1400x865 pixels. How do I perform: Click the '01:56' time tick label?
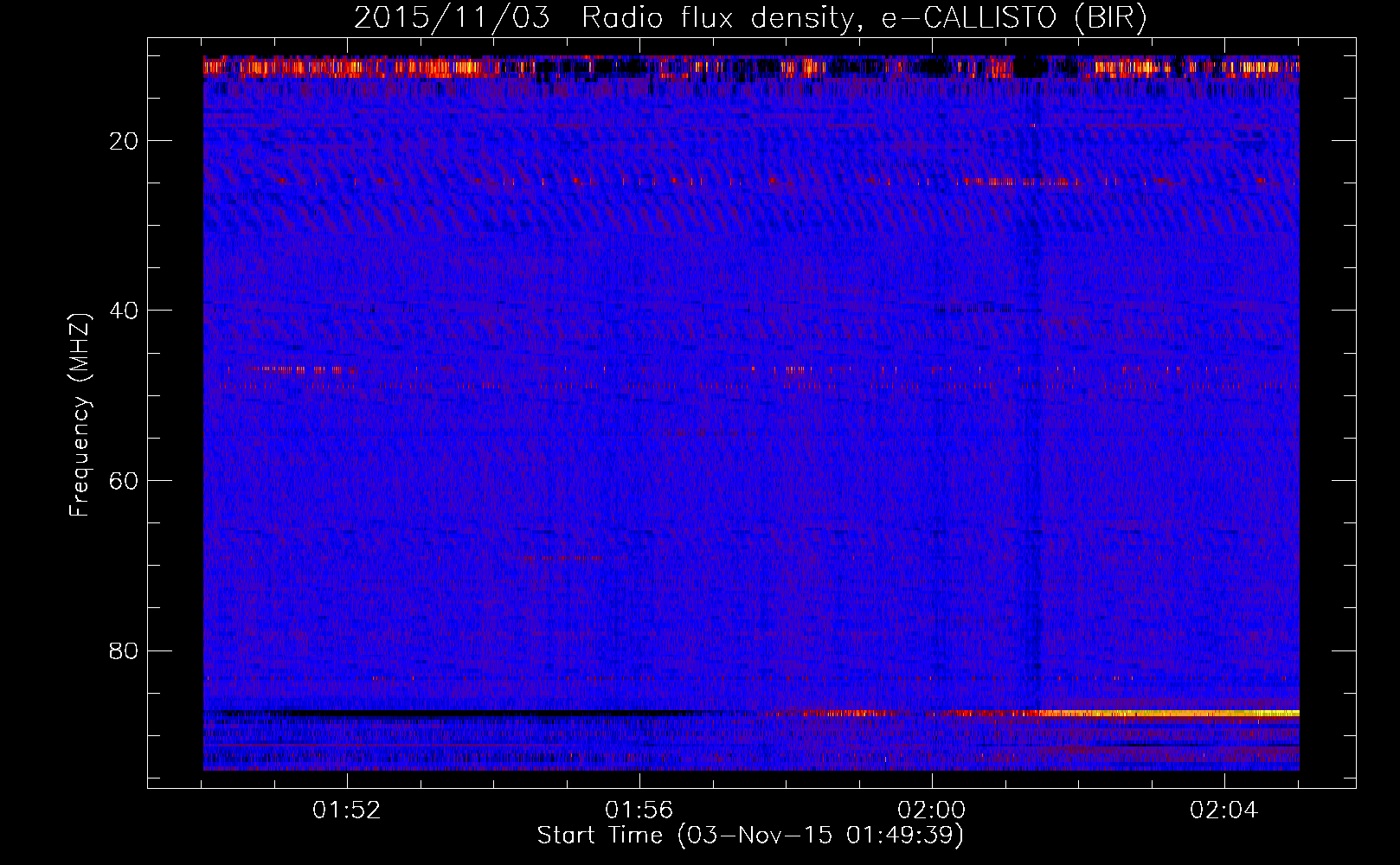(x=639, y=811)
